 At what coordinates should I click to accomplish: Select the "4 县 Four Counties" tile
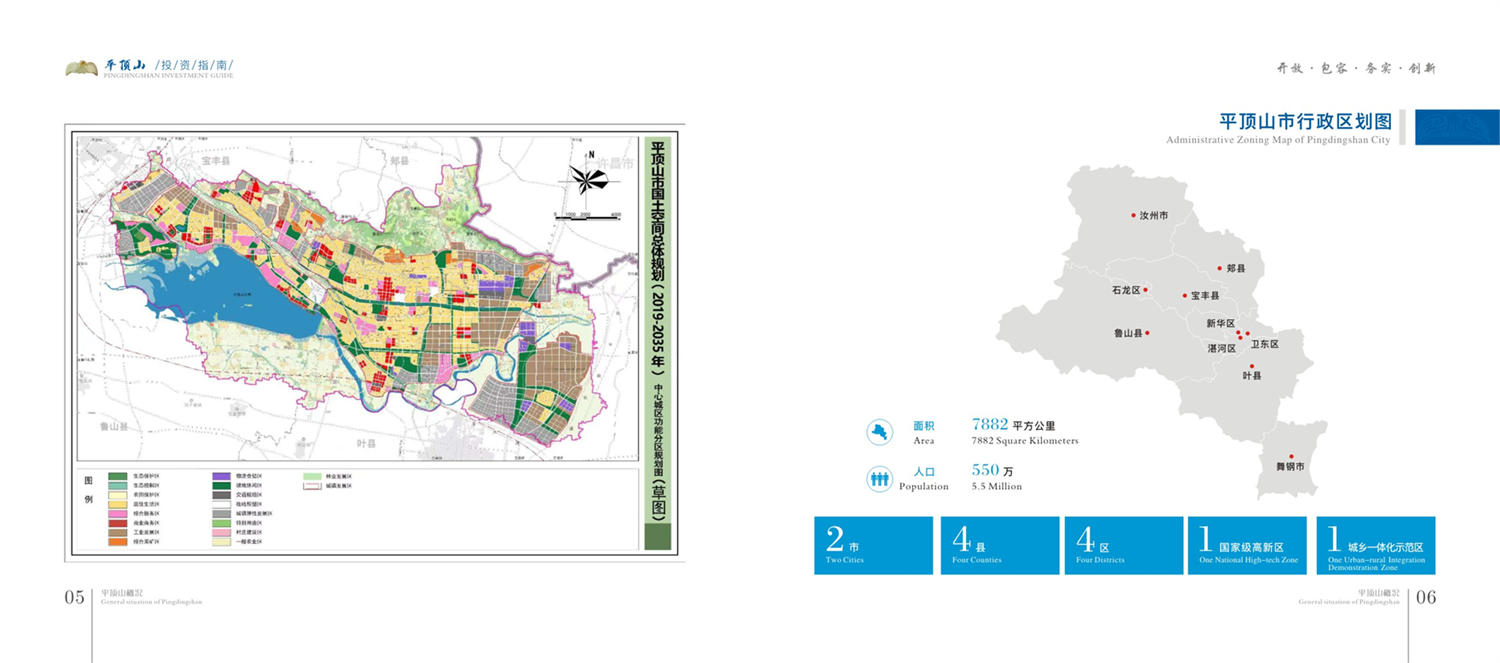click(x=999, y=545)
